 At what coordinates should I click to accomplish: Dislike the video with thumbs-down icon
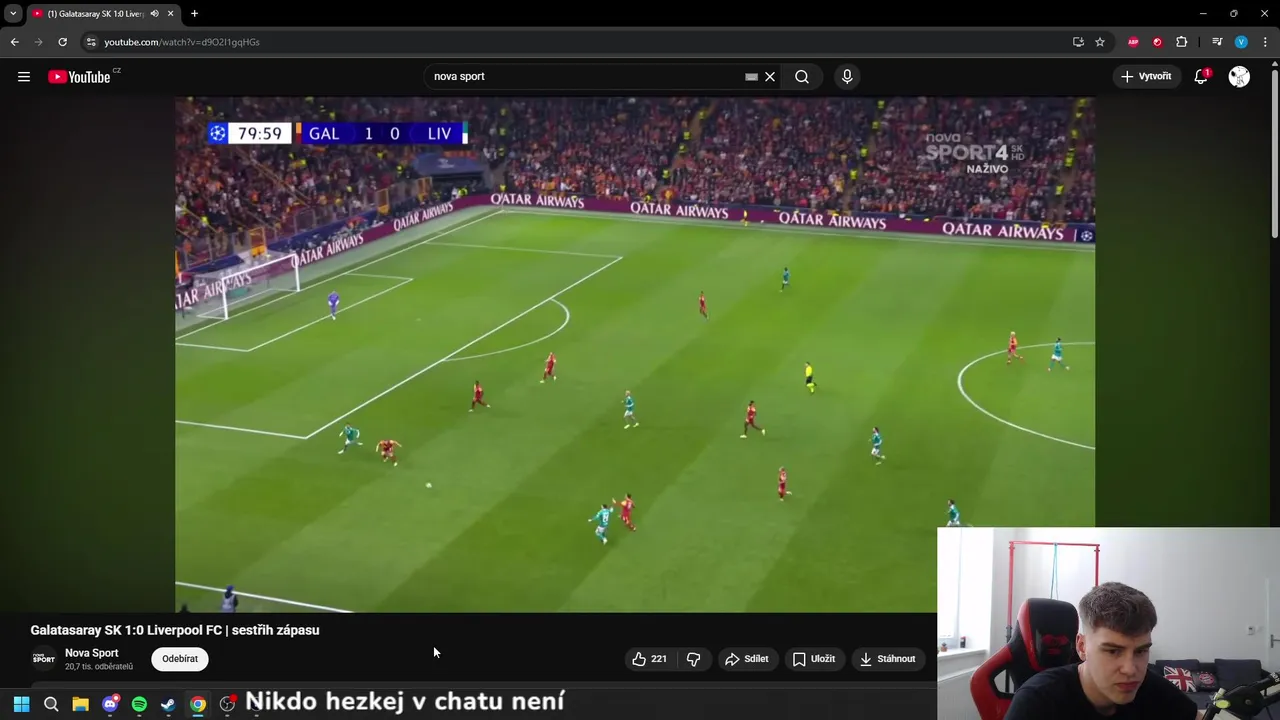693,659
